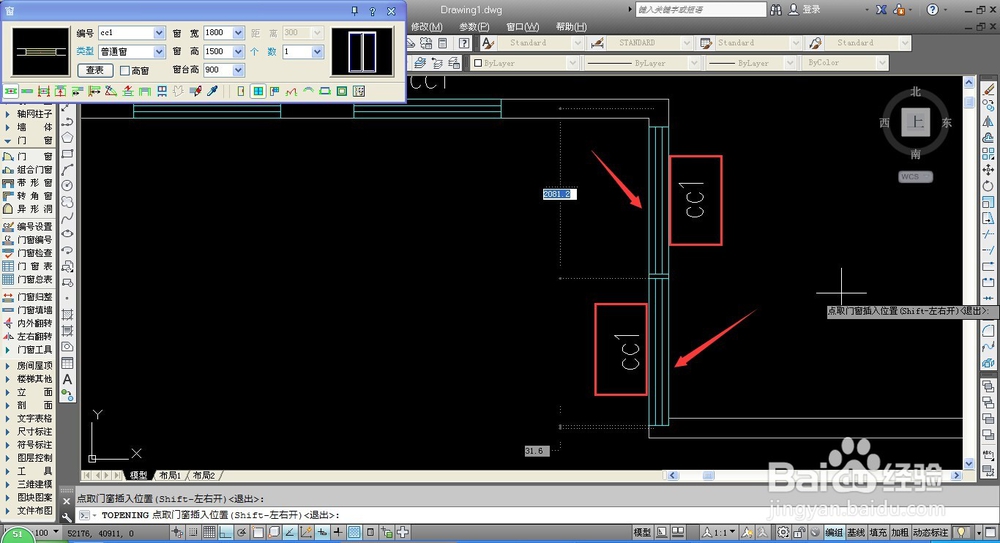This screenshot has width=1000, height=543.
Task: Open 组合门窗 combined door-window tool
Action: pyautogui.click(x=27, y=170)
